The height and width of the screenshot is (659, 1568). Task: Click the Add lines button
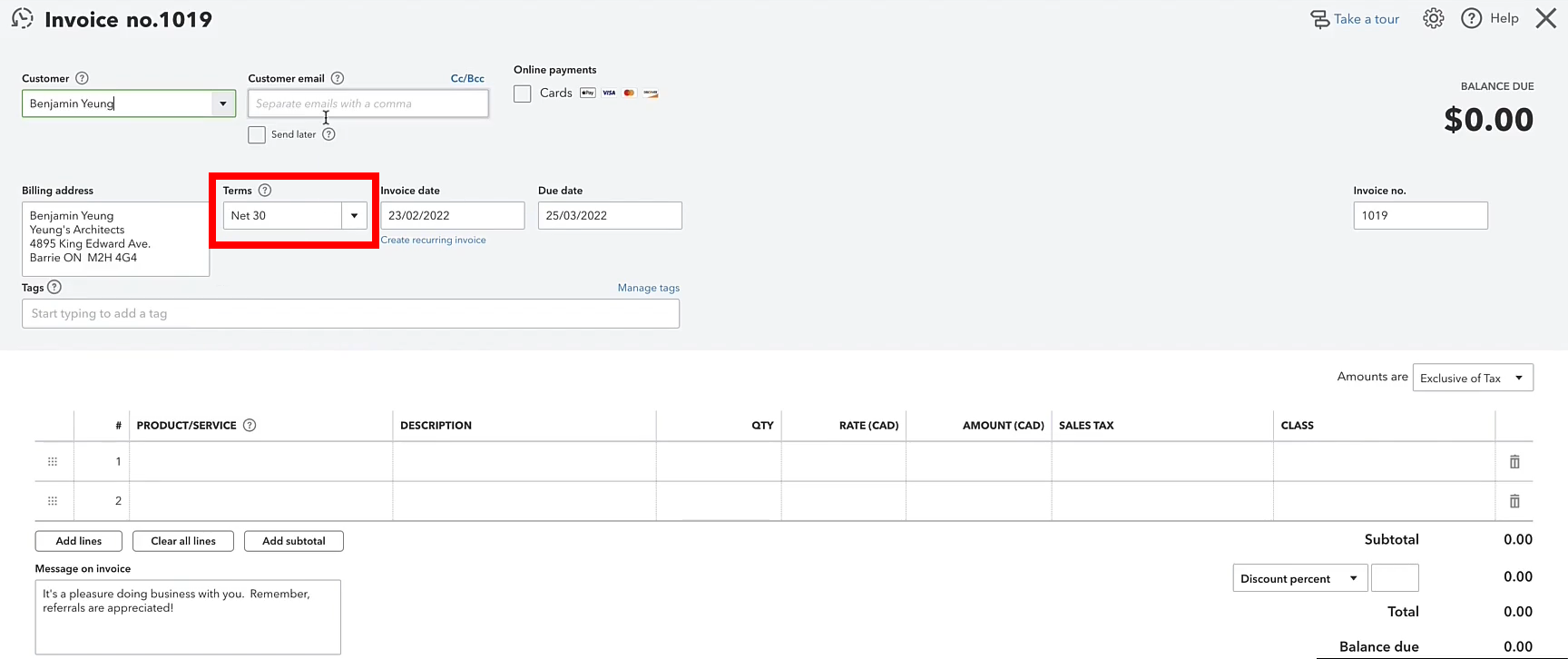point(79,541)
